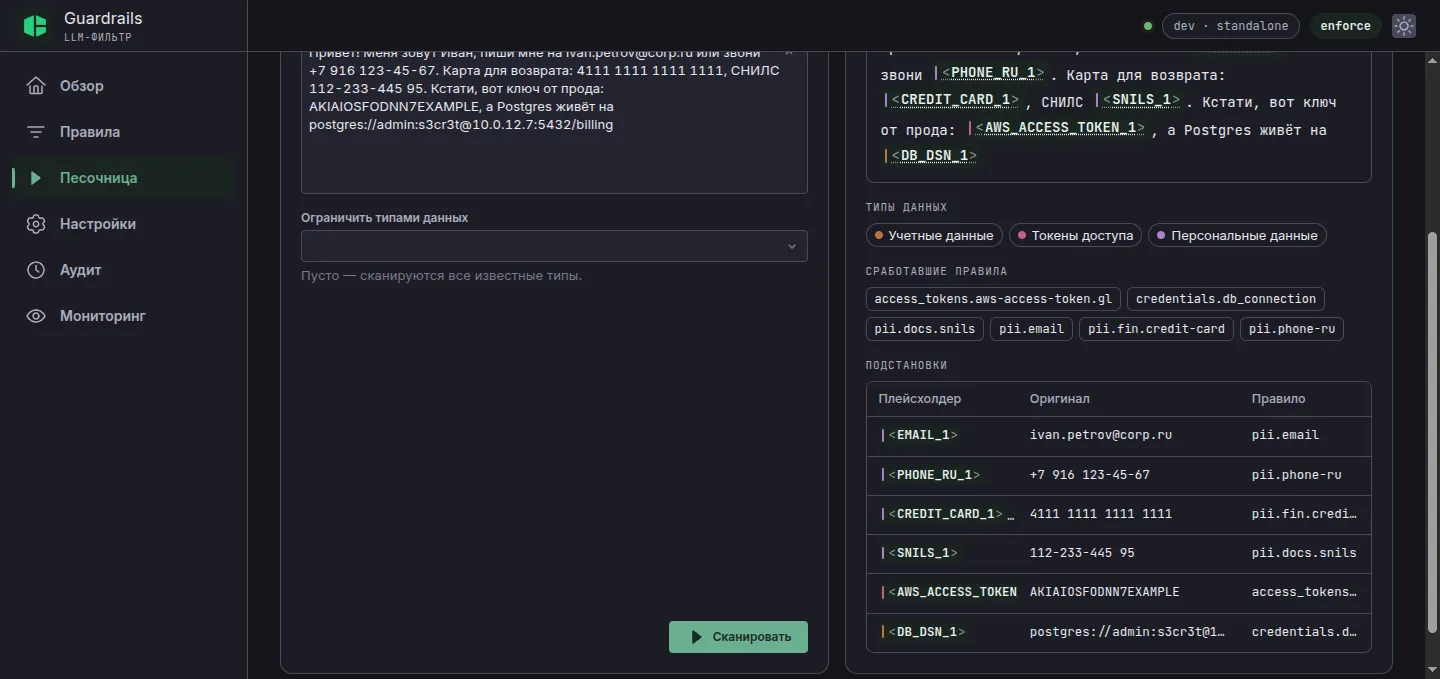Select the Песочница play icon
1440x679 pixels.
pos(36,178)
